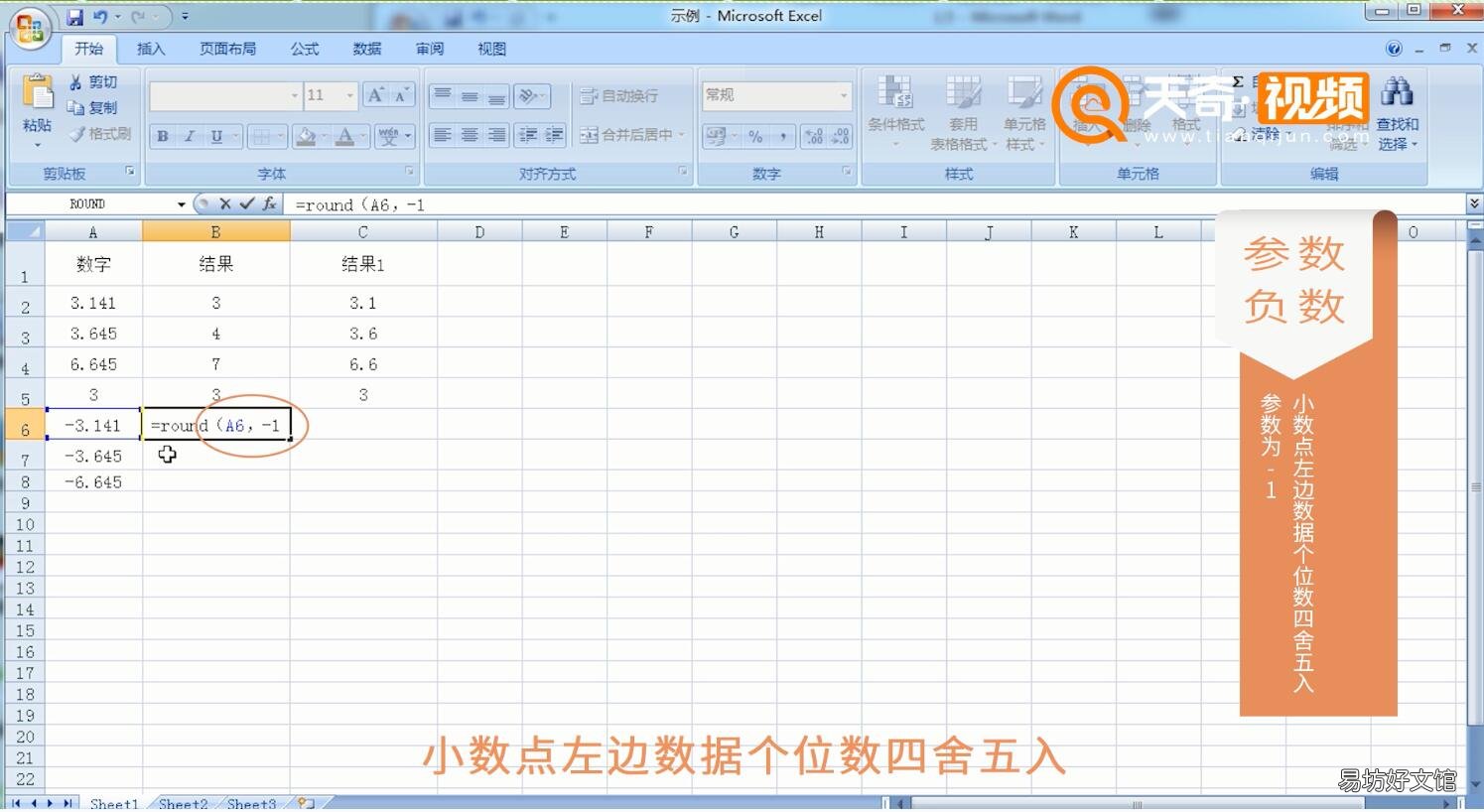
Task: Apply percent style
Action: point(755,136)
